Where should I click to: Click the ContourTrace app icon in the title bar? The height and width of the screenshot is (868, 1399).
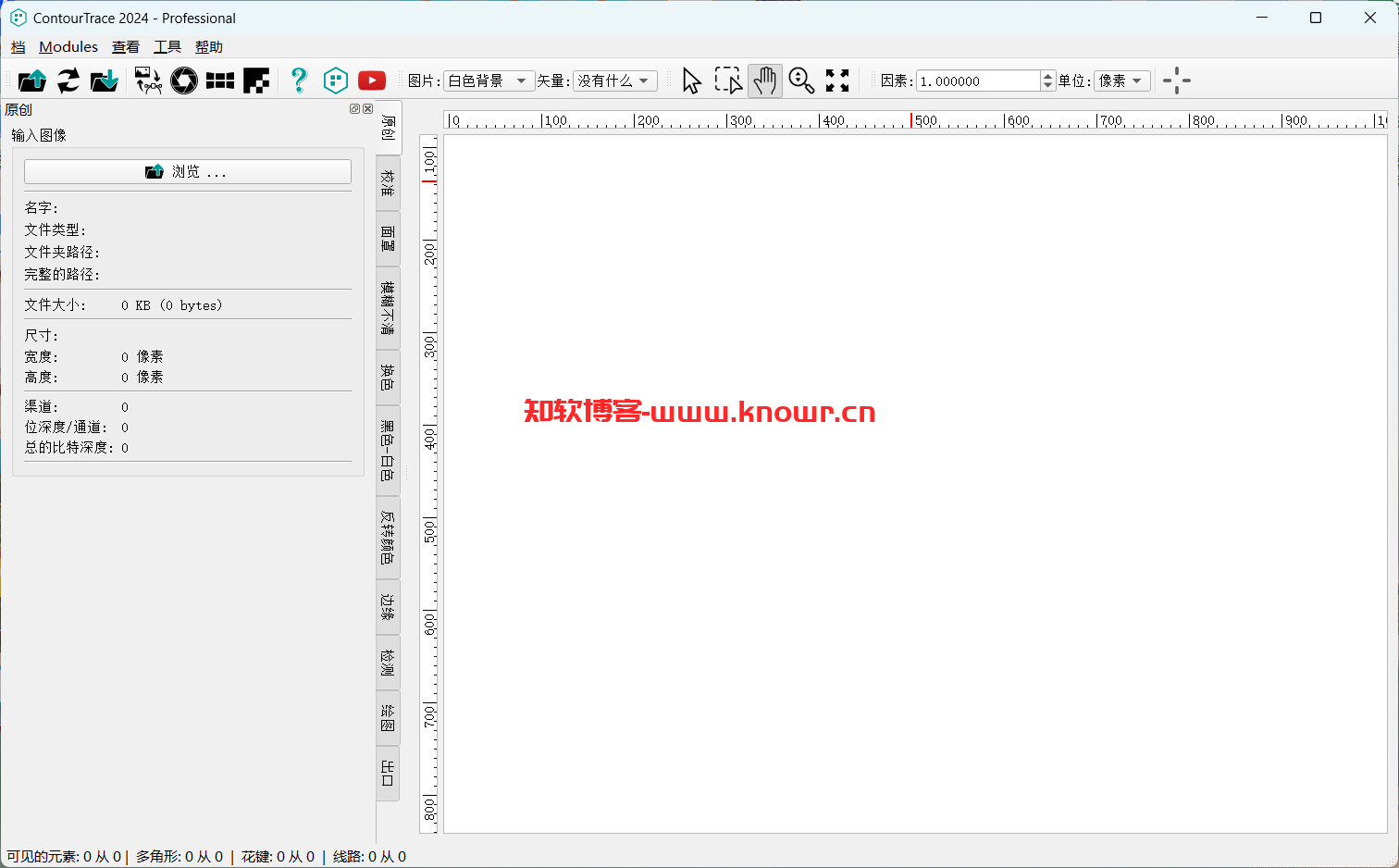(18, 18)
